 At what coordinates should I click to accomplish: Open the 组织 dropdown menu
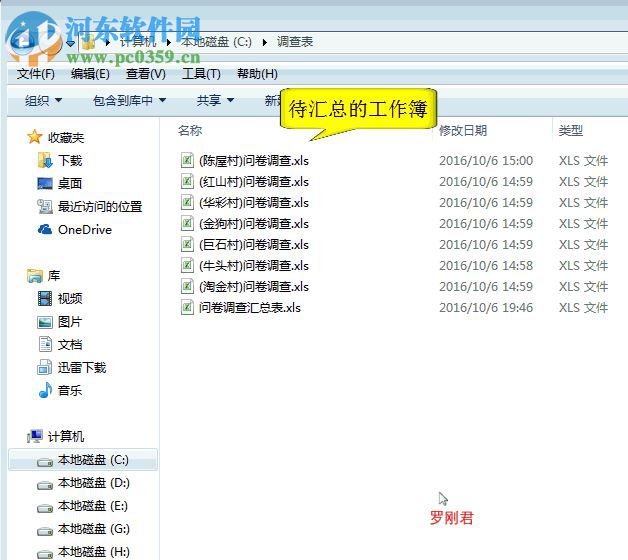coord(43,100)
